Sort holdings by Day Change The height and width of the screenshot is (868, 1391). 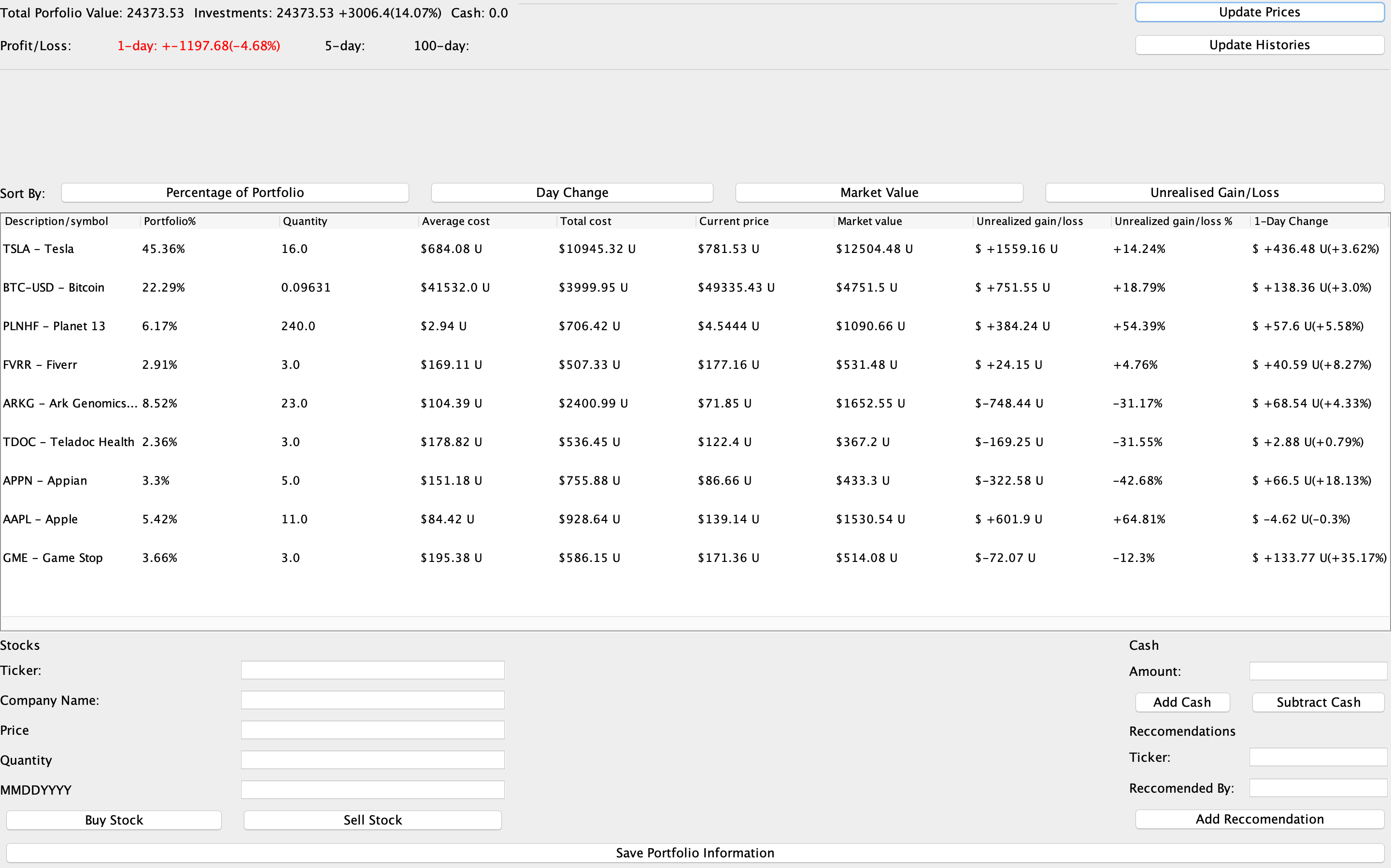[x=571, y=192]
